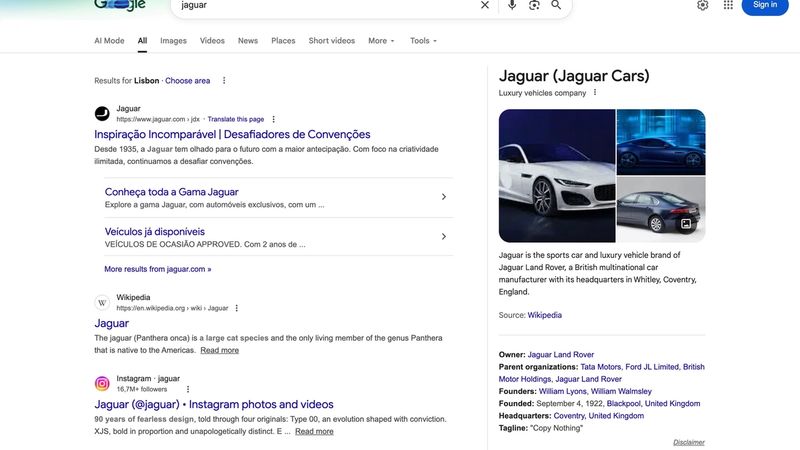800x450 pixels.
Task: Click More results from jaguar.com
Action: point(158,269)
